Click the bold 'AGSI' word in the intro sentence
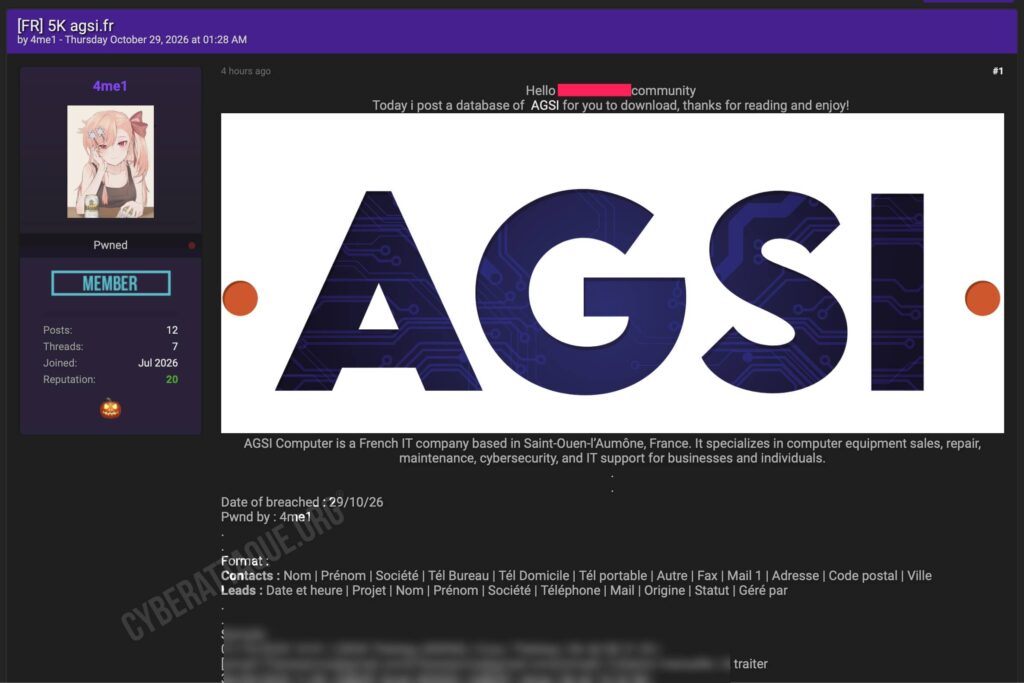The height and width of the screenshot is (683, 1024). 545,105
